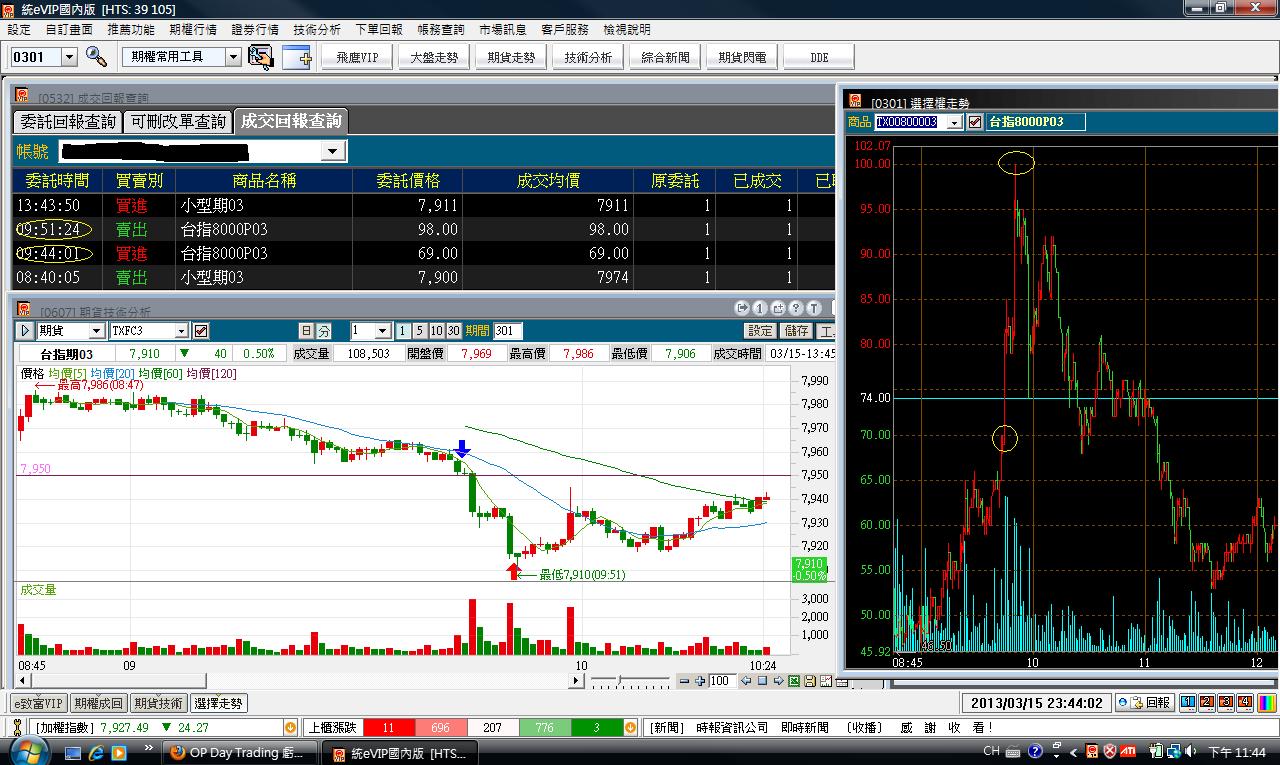1280x765 pixels.
Task: Select the 10-minute interval button
Action: click(436, 331)
